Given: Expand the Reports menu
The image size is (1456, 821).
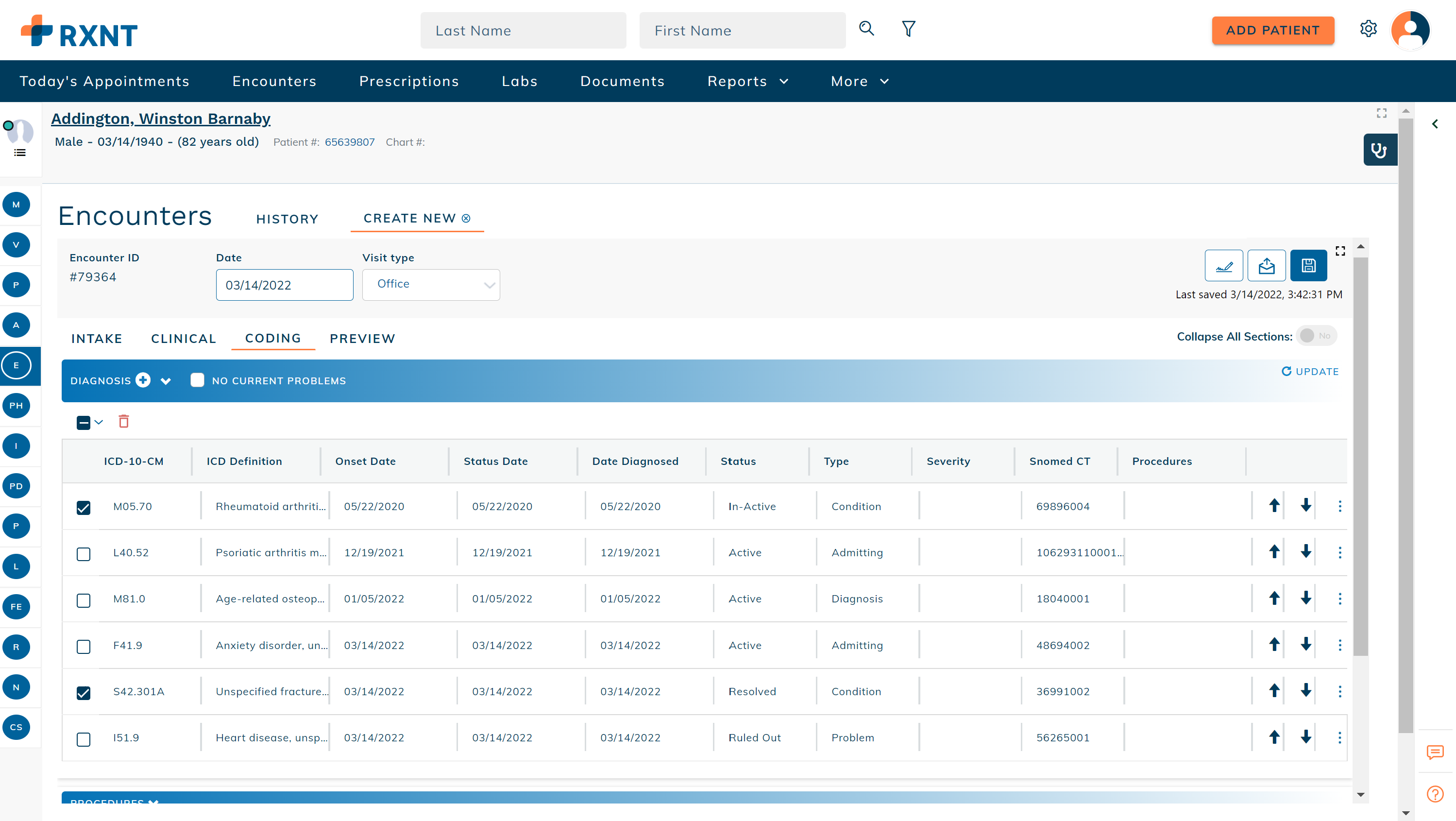Looking at the screenshot, I should pos(747,81).
